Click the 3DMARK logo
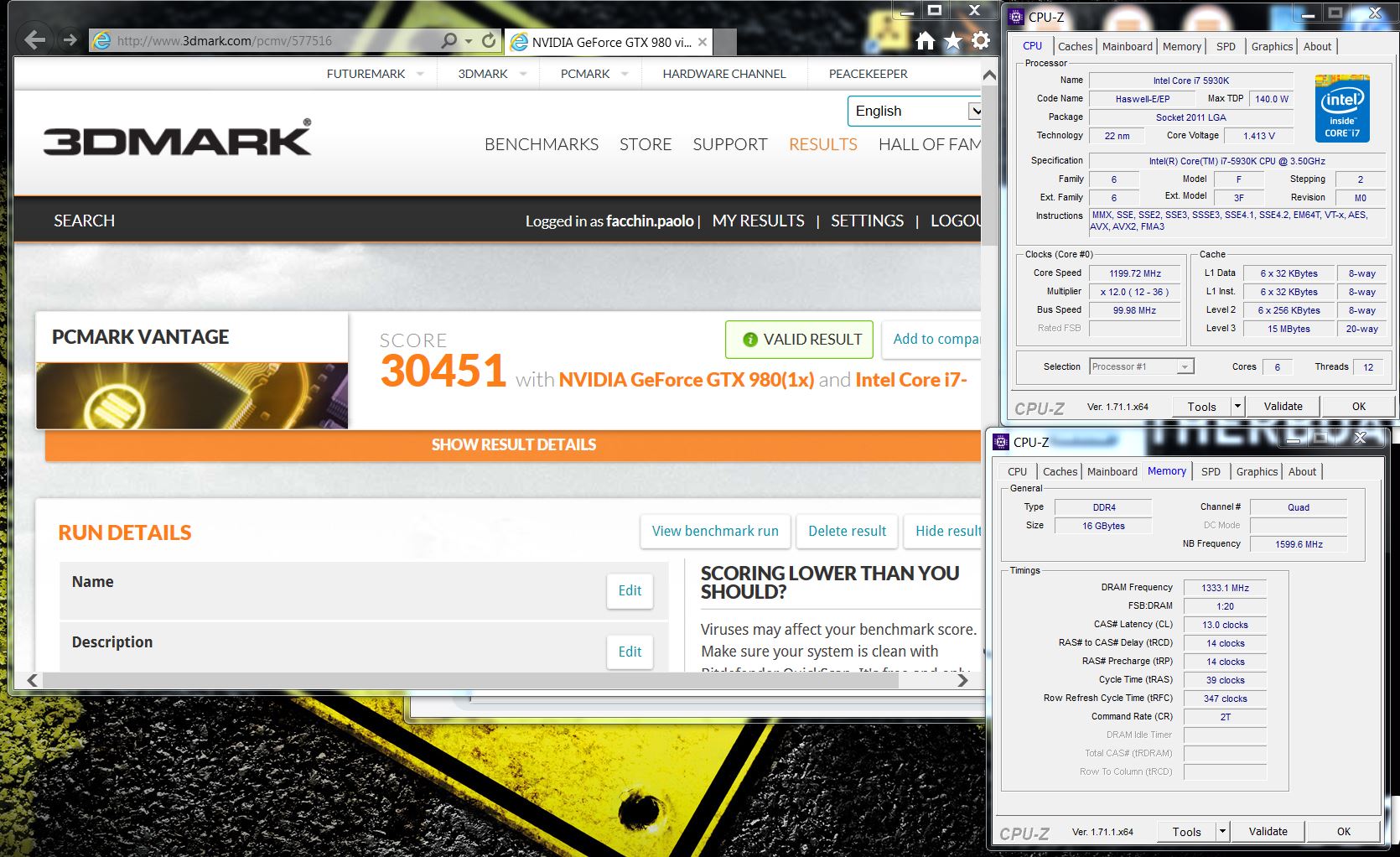Screen dimensions: 1400x857 point(177,138)
